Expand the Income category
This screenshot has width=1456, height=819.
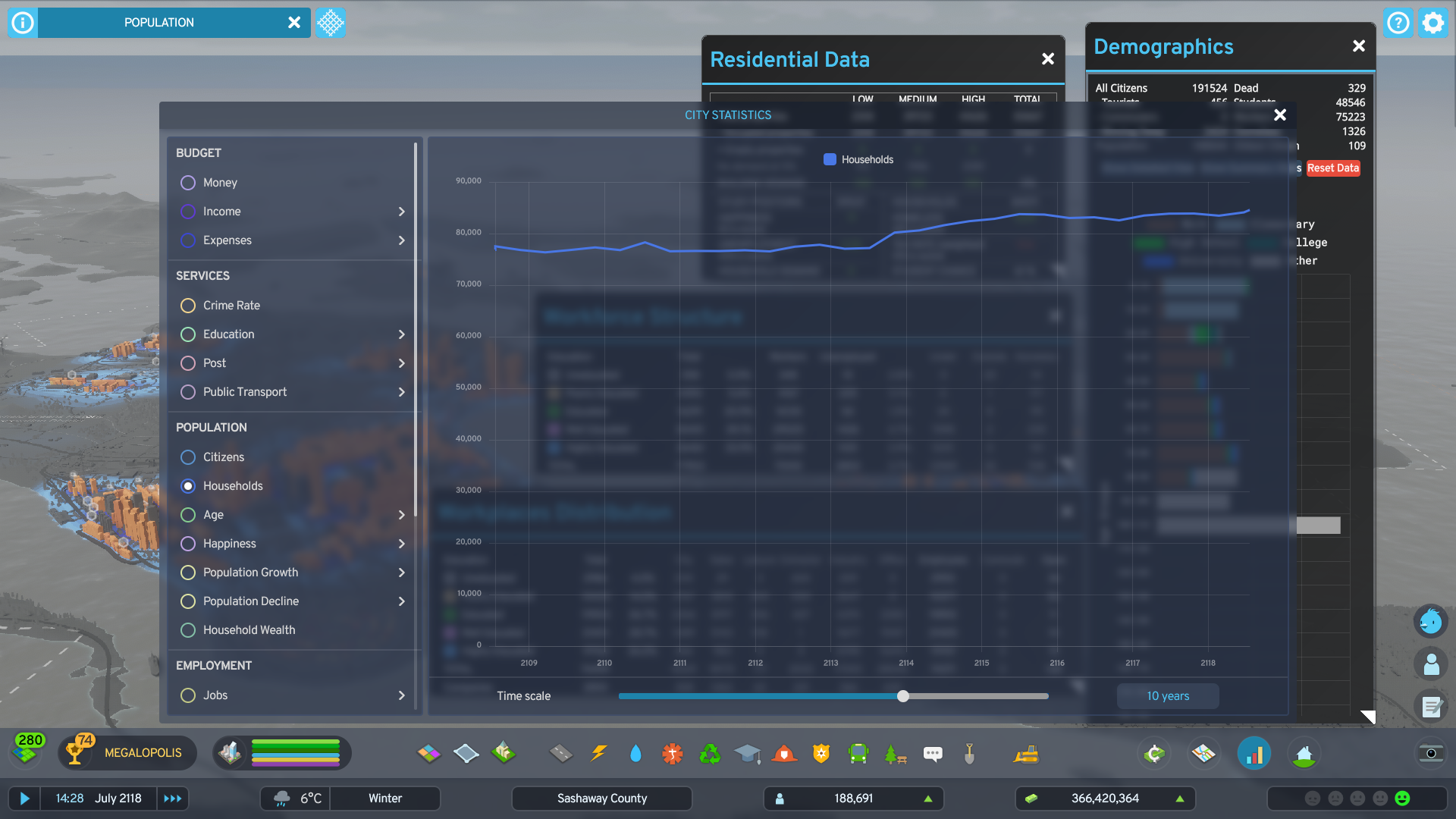(402, 212)
